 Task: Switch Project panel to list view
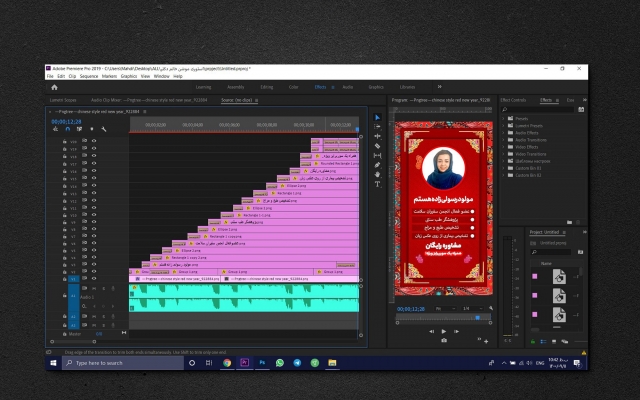(x=543, y=342)
